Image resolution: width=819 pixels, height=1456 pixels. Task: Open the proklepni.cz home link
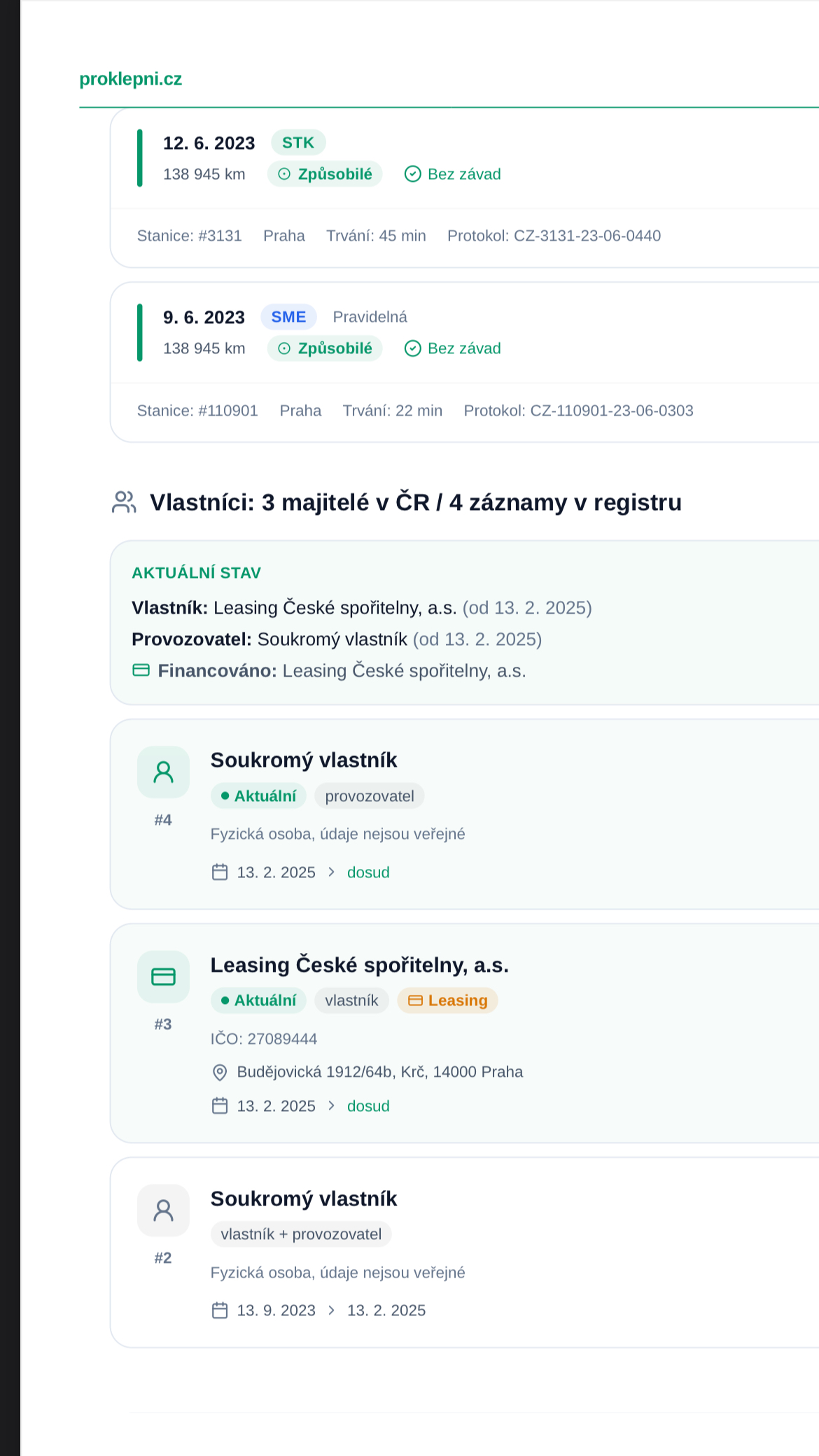pos(130,79)
